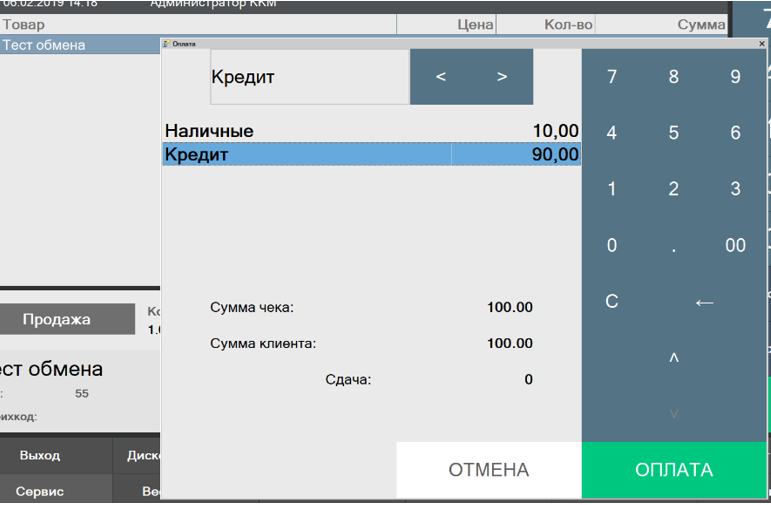The image size is (771, 505).
Task: Click the Кредит payment type field
Action: click(x=309, y=77)
